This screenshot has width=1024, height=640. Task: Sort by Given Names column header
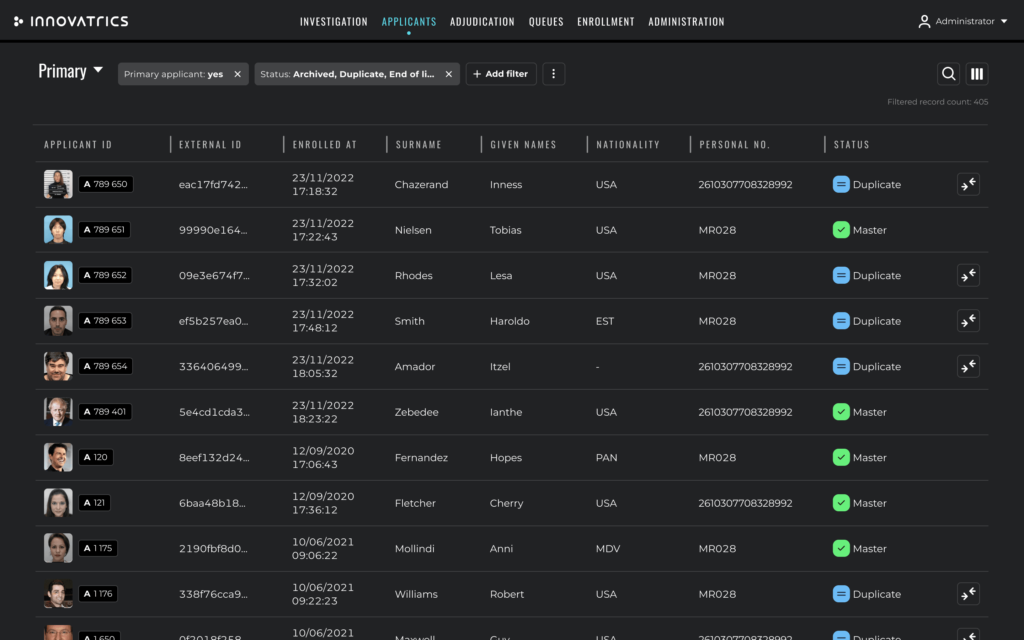tap(523, 144)
